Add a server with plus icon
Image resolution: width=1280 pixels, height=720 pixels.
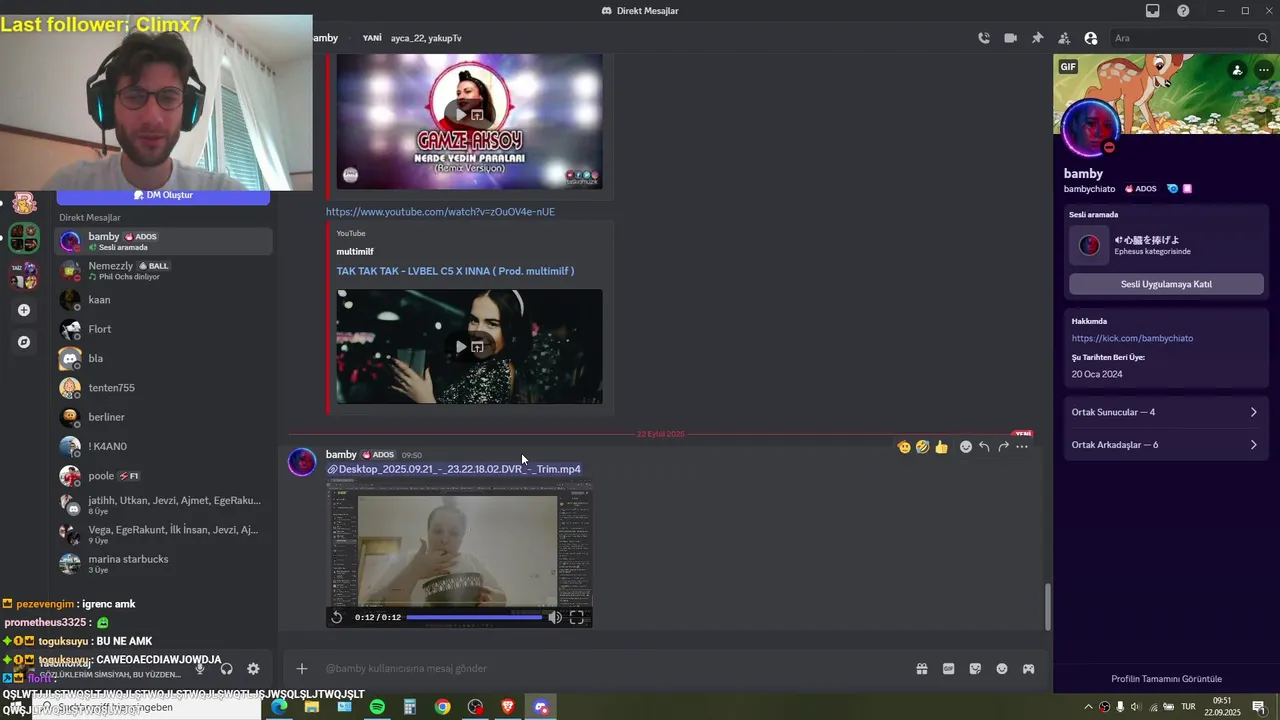(24, 310)
